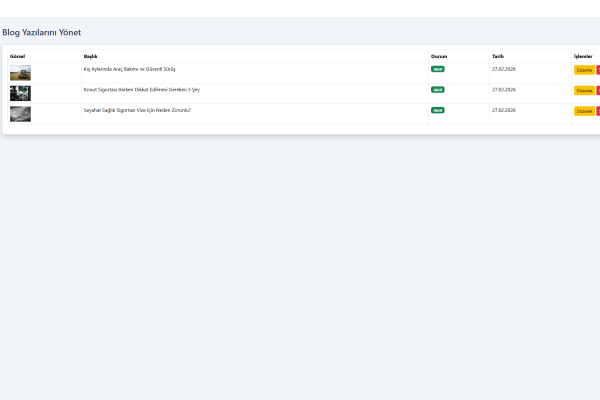Edit the Seyahat Sağlık Sigortası post via Düzenle
Viewport: 600px width, 400px height.
[x=584, y=111]
